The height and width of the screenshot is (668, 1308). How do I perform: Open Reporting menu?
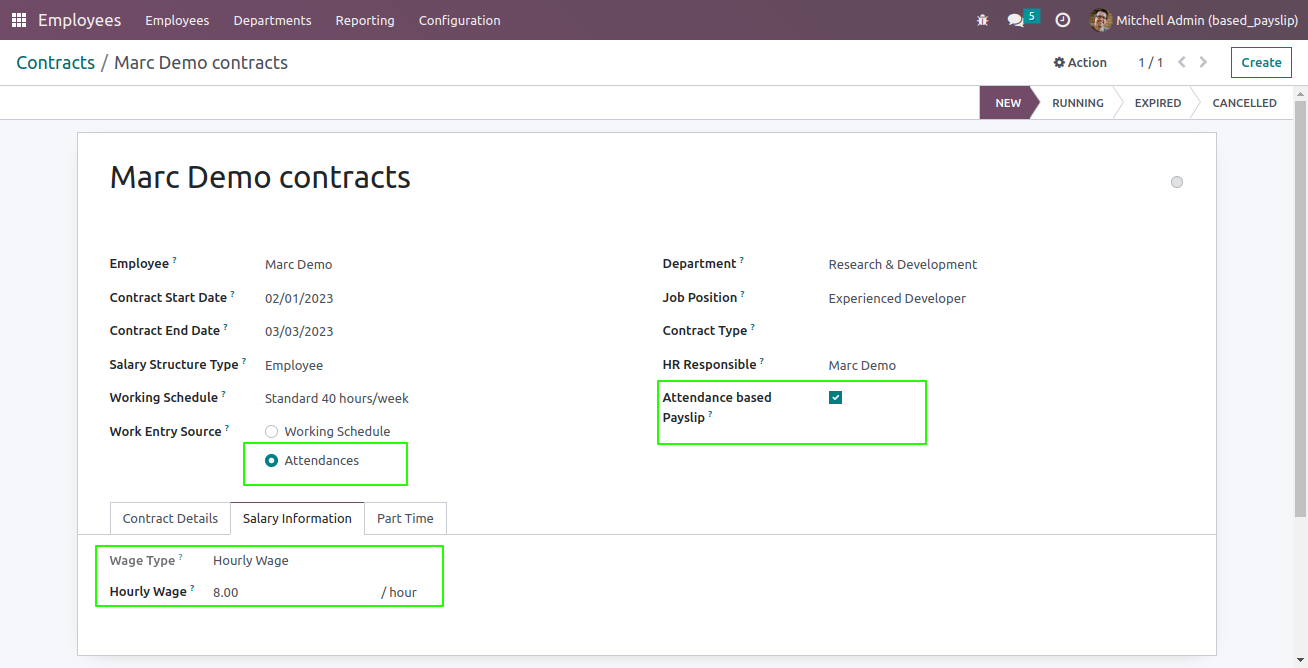click(365, 20)
